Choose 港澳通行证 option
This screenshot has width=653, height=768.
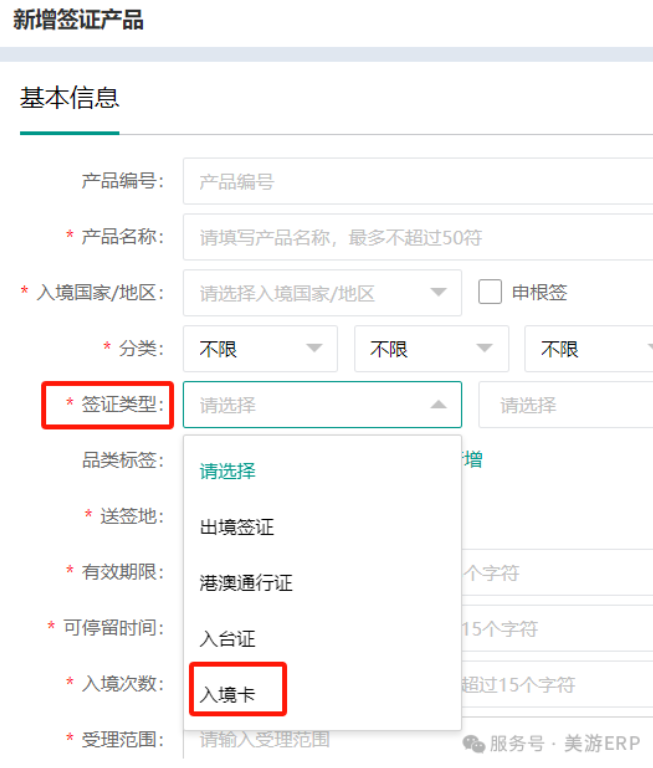pos(246,583)
